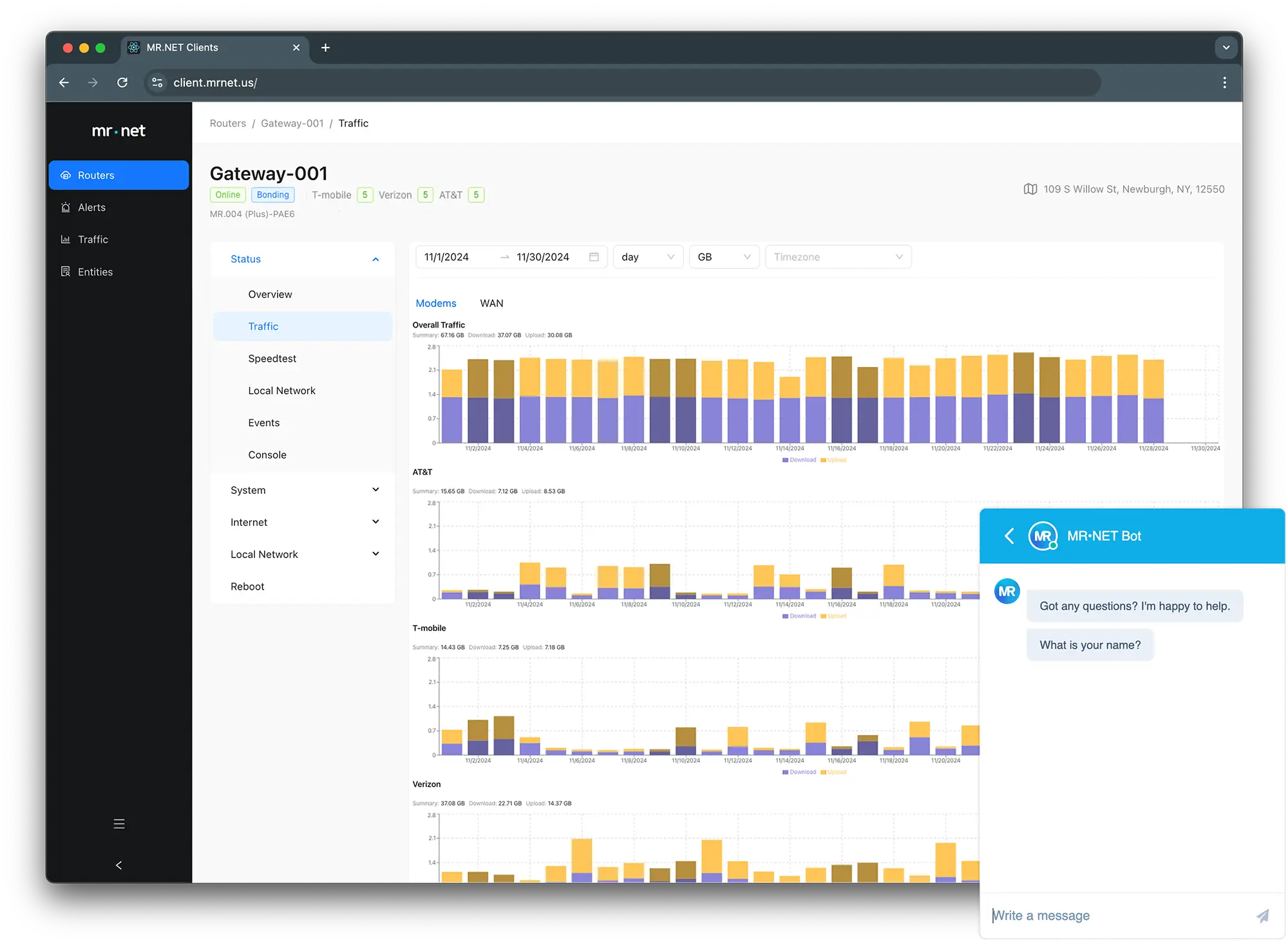Screen dimensions: 1288x943
Task: Toggle Download series in Overall Traffic legend
Action: coord(799,460)
